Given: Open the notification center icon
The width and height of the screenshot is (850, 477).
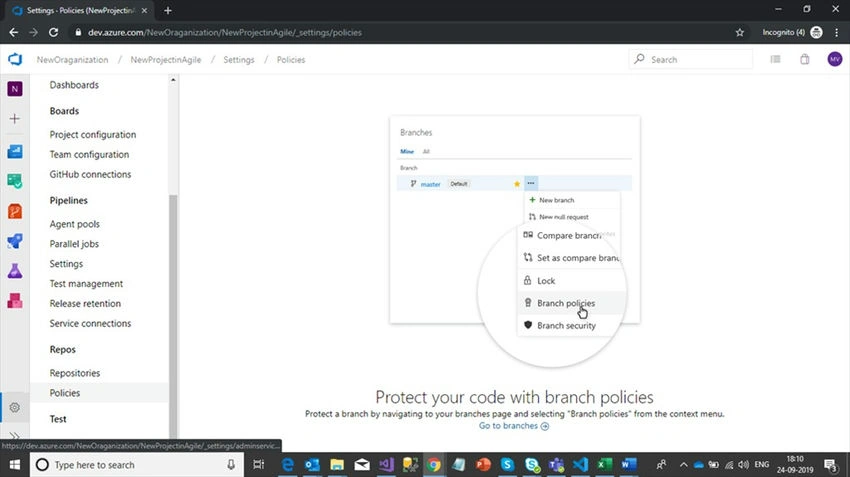Looking at the screenshot, I should tap(830, 465).
